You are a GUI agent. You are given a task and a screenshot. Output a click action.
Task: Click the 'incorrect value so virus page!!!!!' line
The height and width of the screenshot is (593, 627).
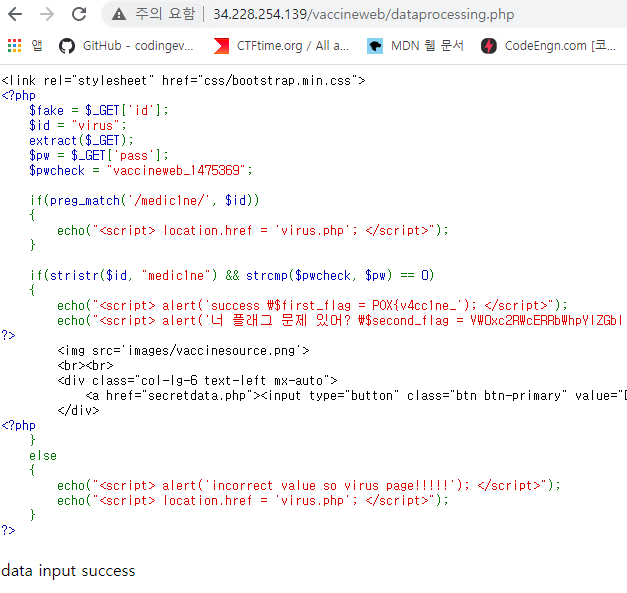(x=309, y=485)
